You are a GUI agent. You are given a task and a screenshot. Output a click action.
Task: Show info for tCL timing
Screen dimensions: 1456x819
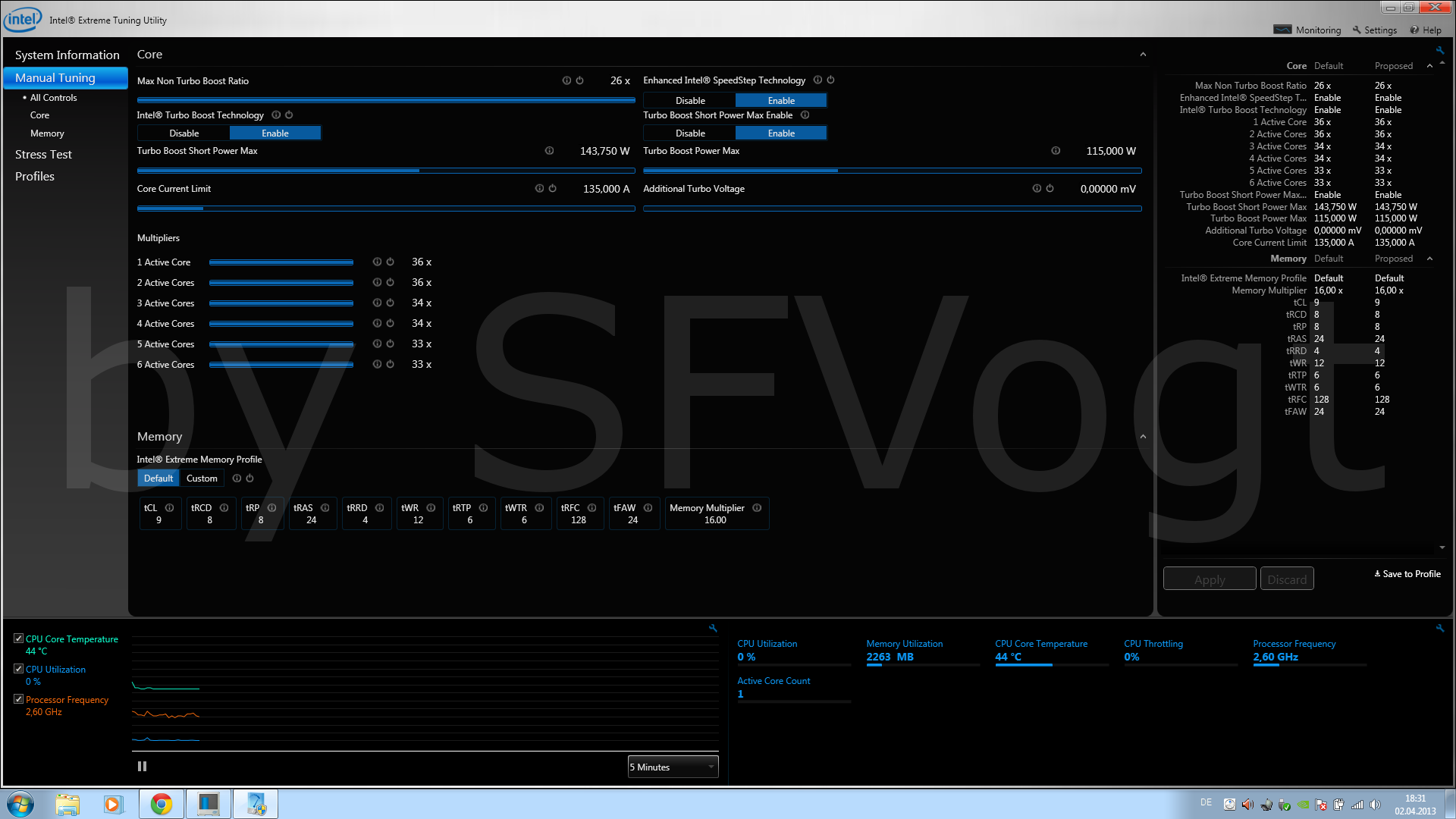pos(170,508)
